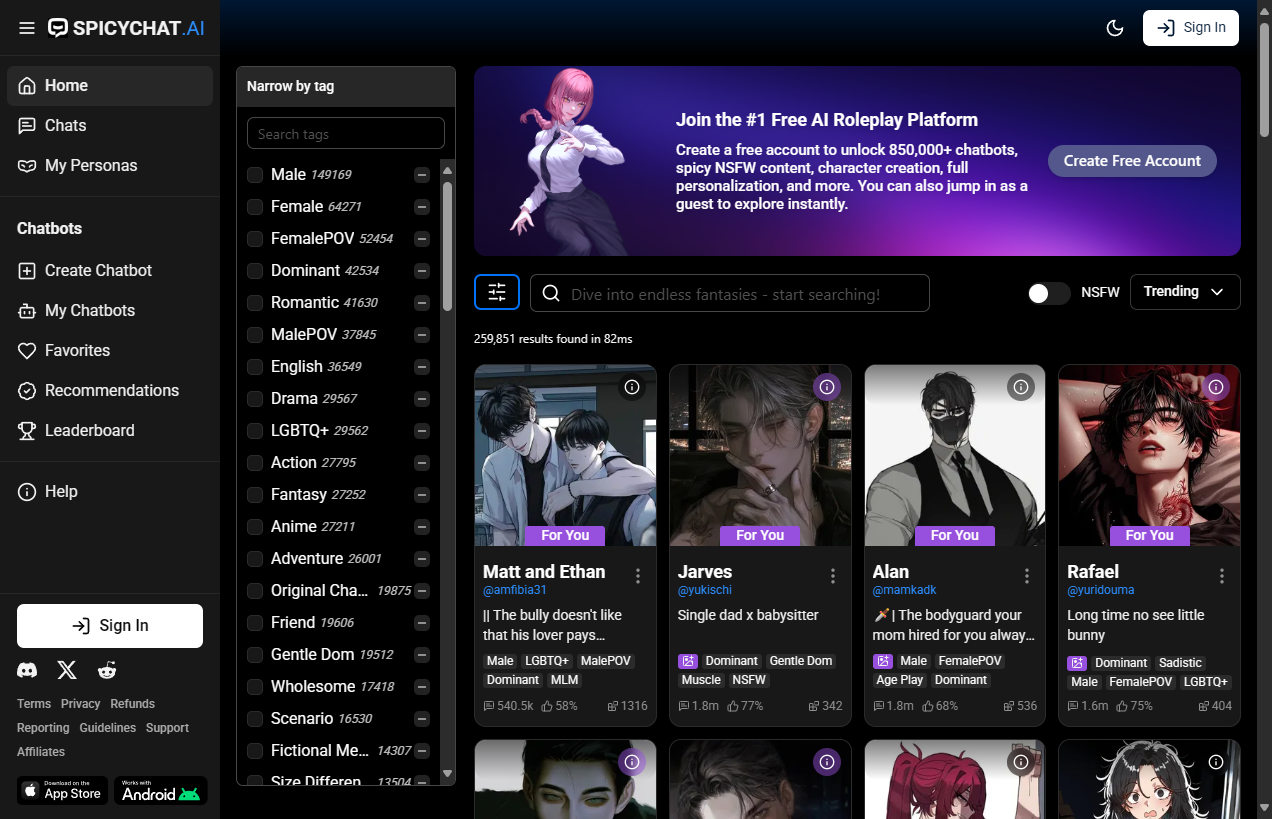This screenshot has width=1272, height=819.
Task: Go to Chats in the sidebar
Action: click(65, 125)
